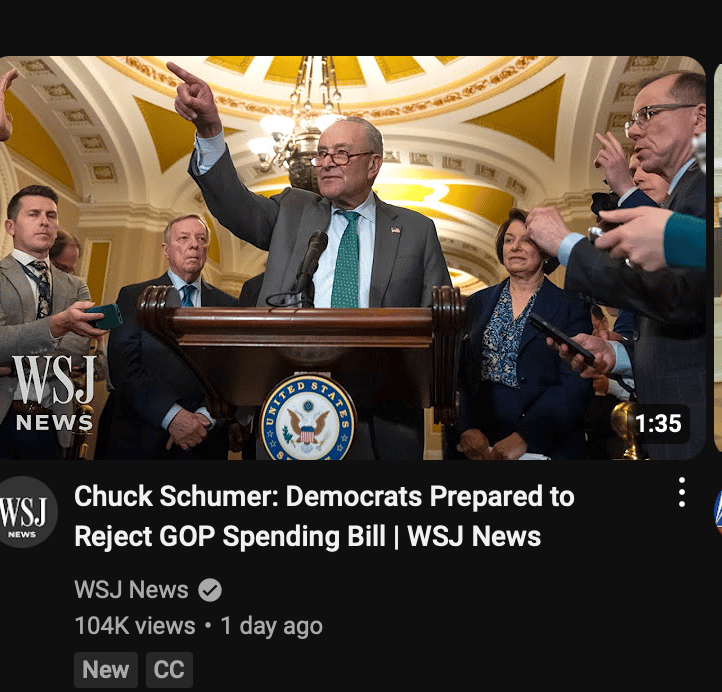This screenshot has width=722, height=692.
Task: Click the 1:35 duration badge on the thumbnail
Action: click(658, 423)
